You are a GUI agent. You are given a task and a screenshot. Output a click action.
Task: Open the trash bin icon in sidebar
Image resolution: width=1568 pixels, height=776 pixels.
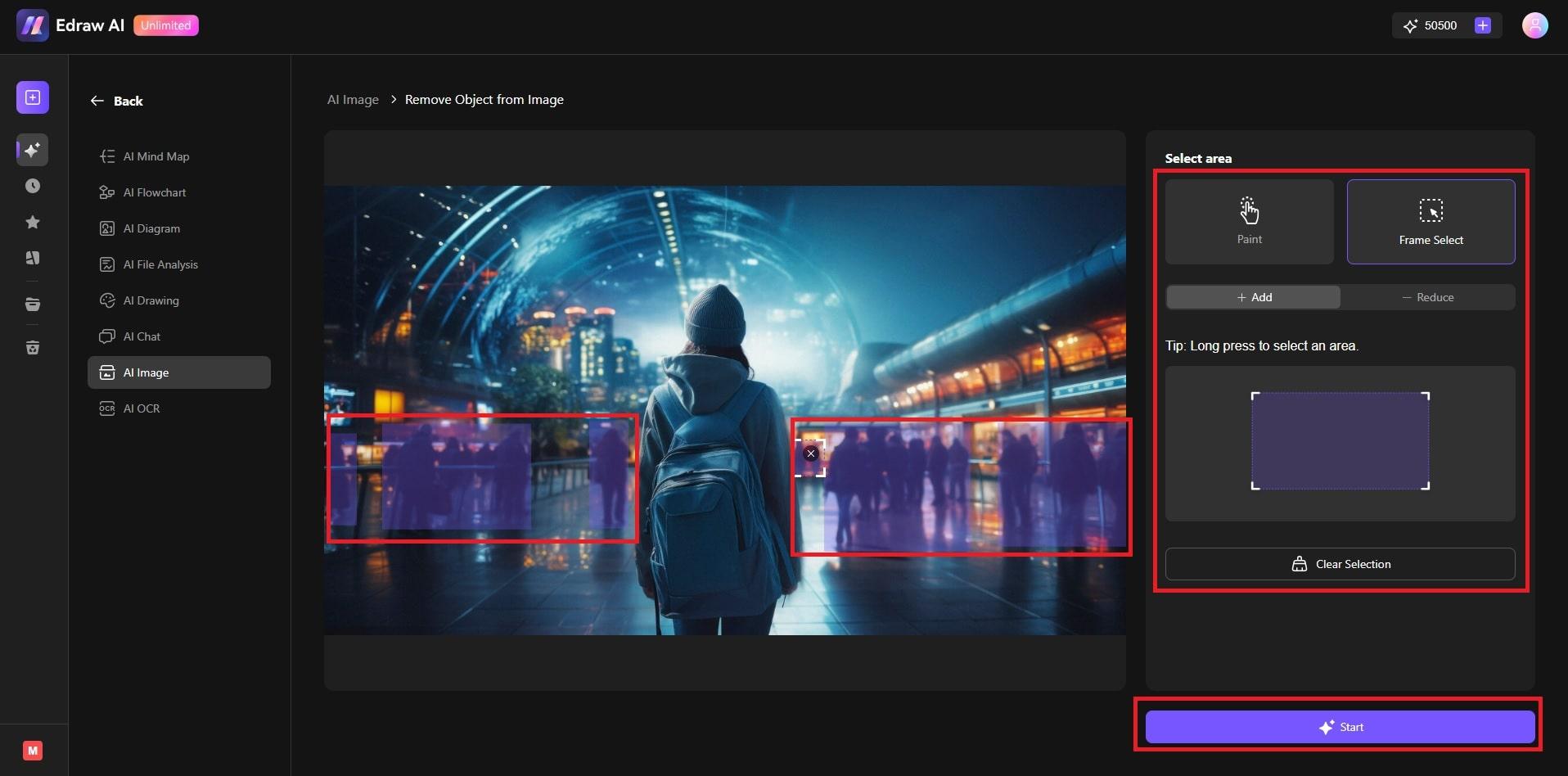point(33,348)
